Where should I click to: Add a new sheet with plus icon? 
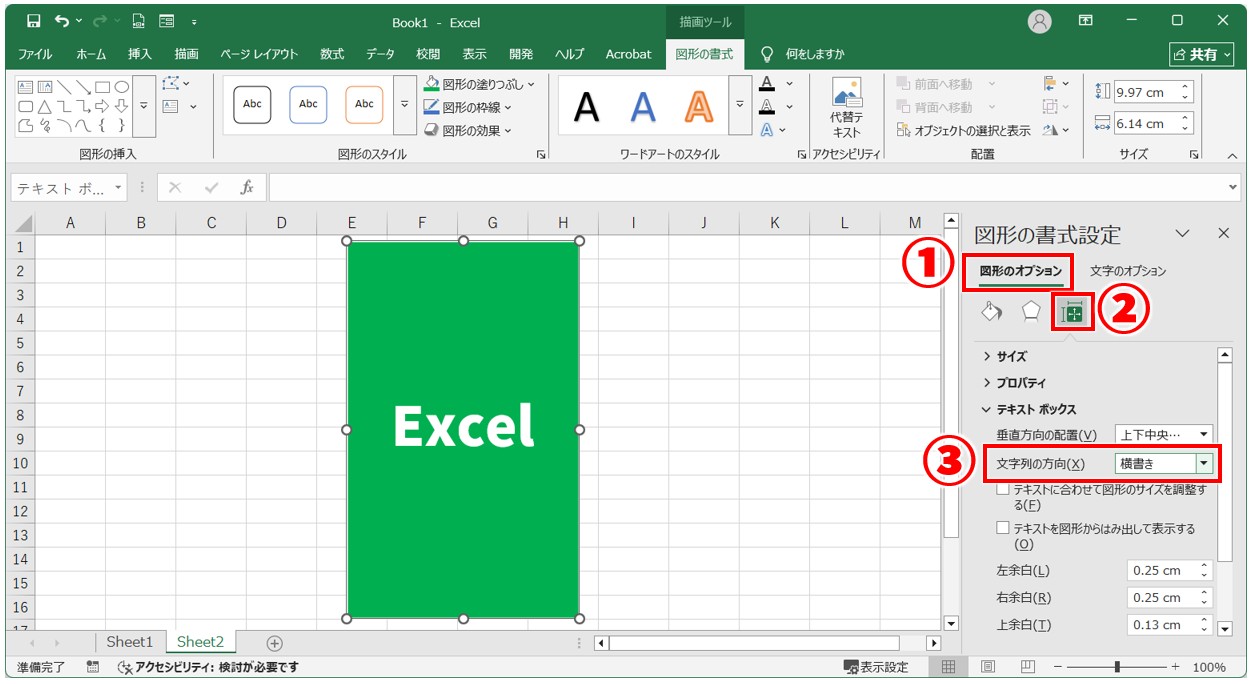274,643
